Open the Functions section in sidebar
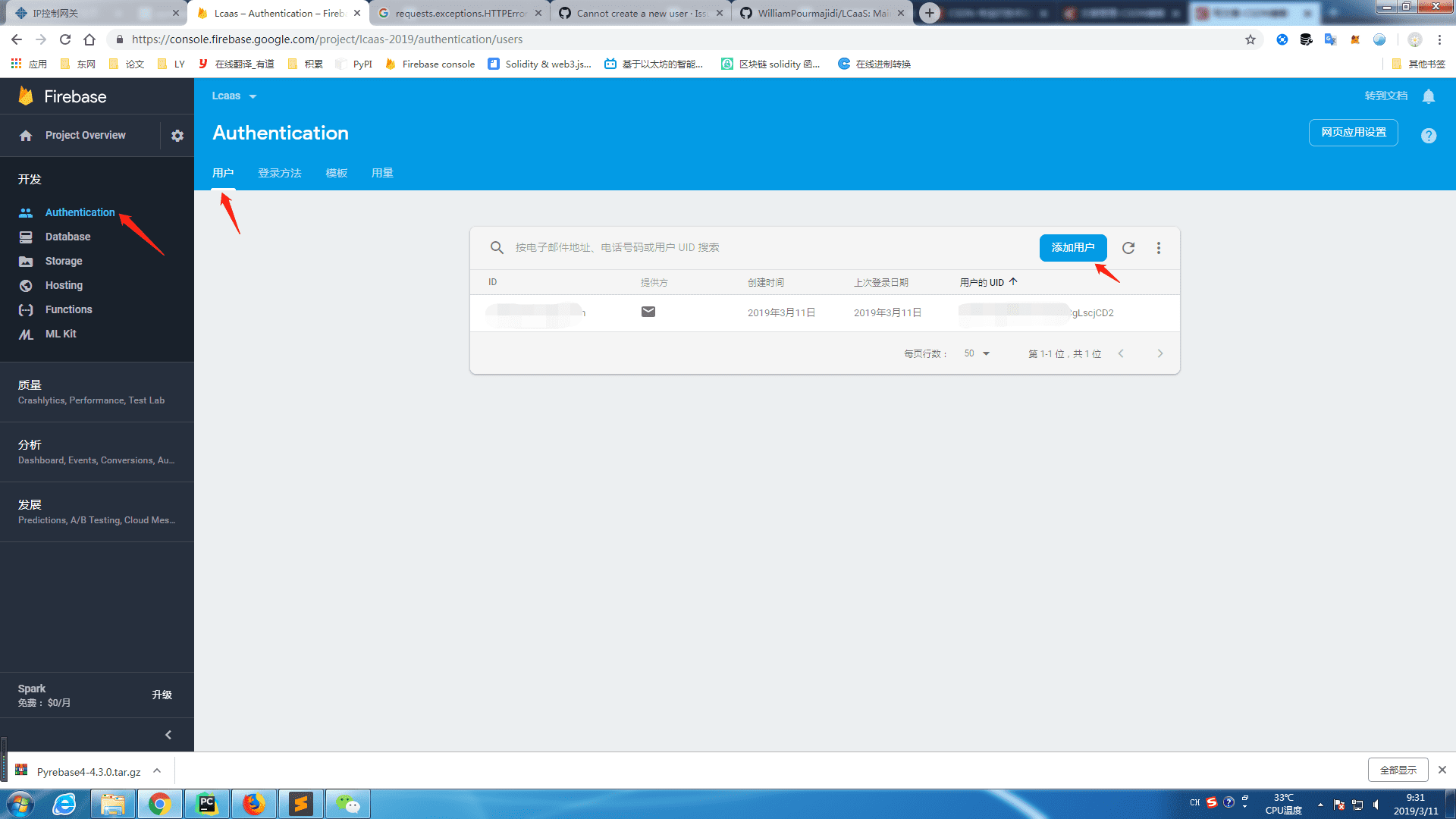 point(68,309)
